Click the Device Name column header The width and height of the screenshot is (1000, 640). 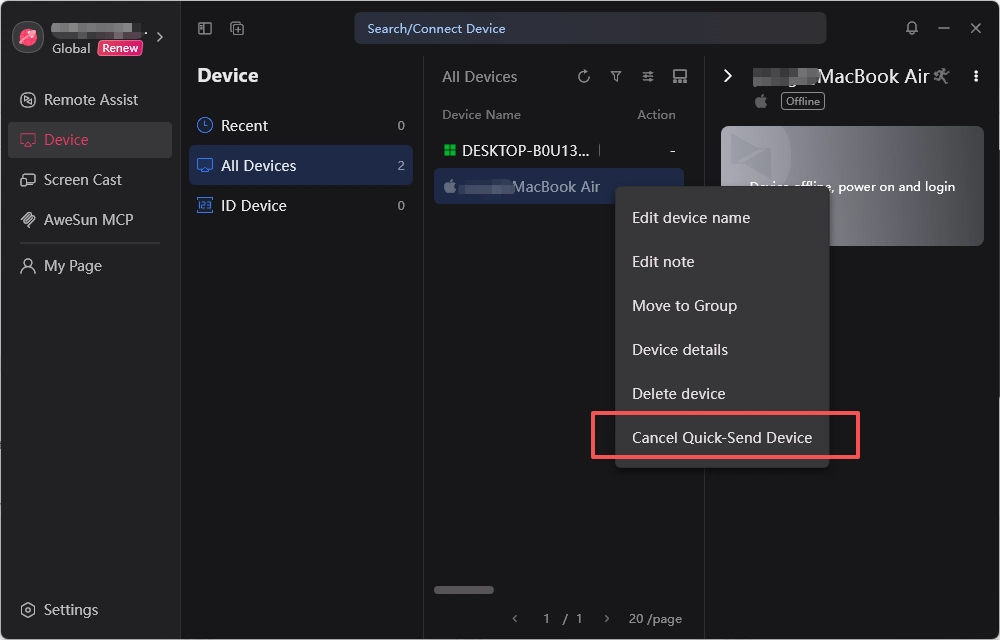(482, 115)
